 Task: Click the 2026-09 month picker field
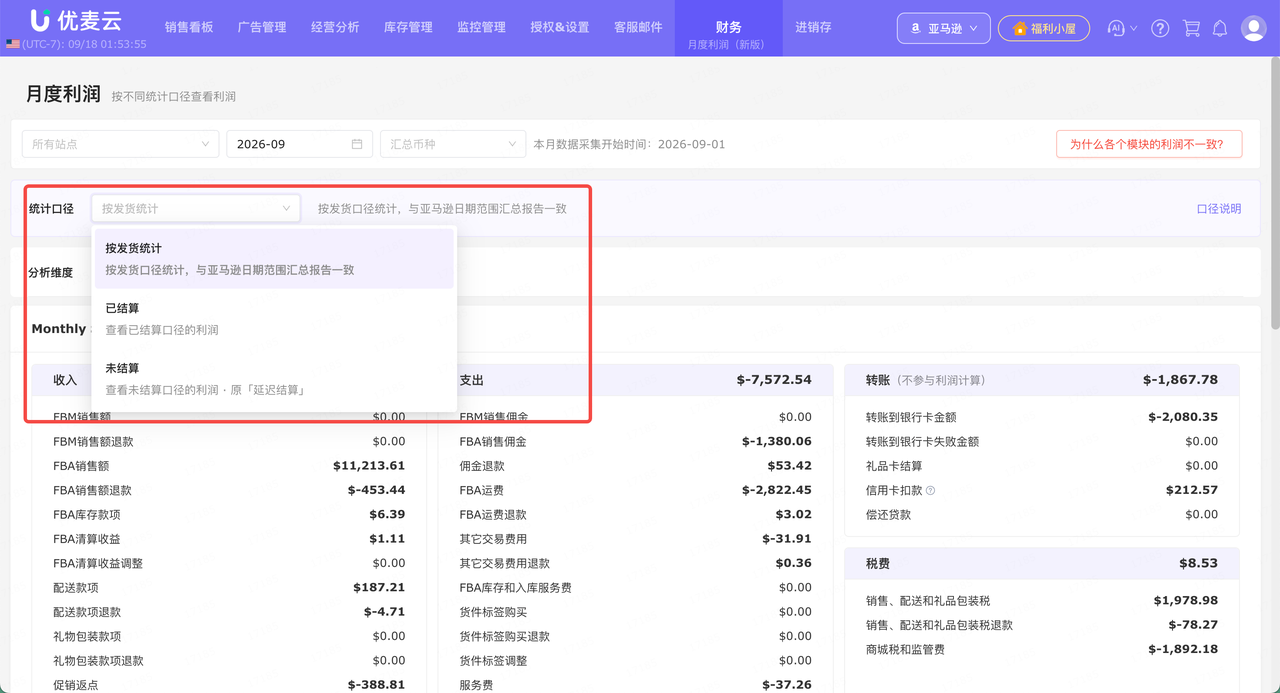click(x=299, y=144)
